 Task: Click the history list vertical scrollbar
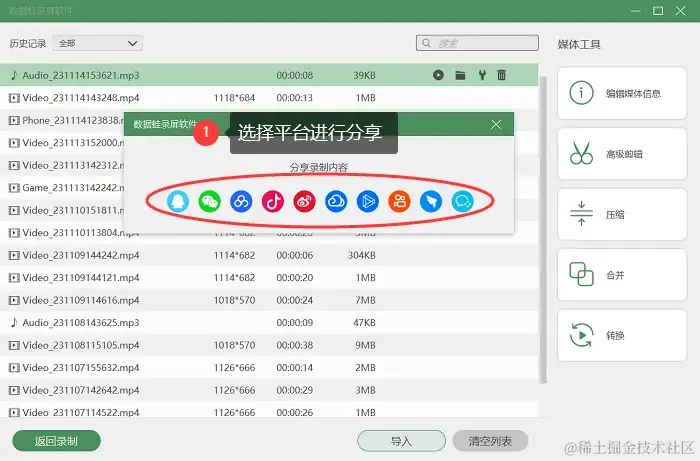(543, 230)
